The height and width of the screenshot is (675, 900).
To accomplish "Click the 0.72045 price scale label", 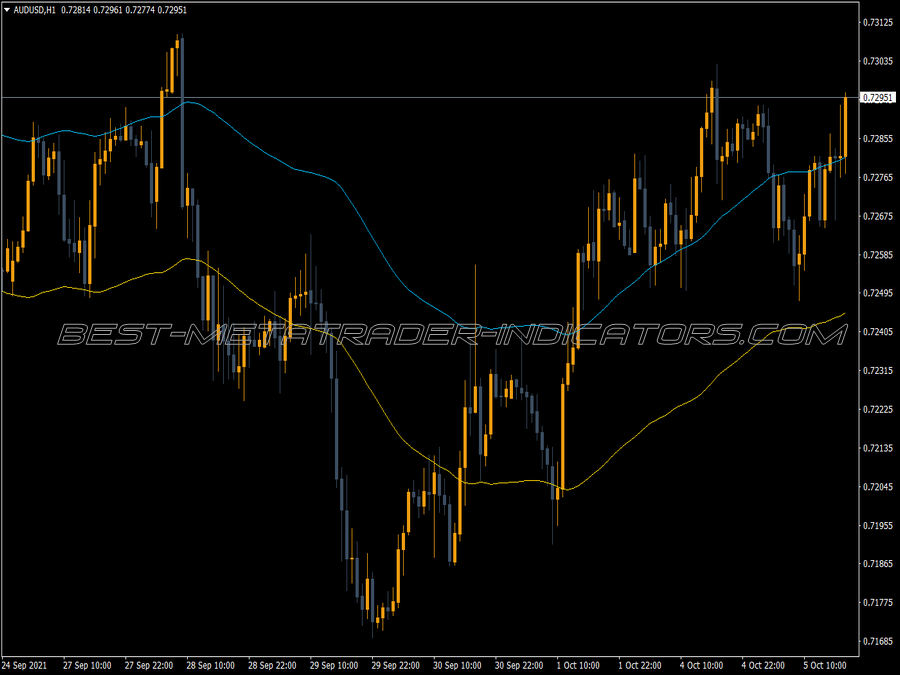I will point(878,487).
